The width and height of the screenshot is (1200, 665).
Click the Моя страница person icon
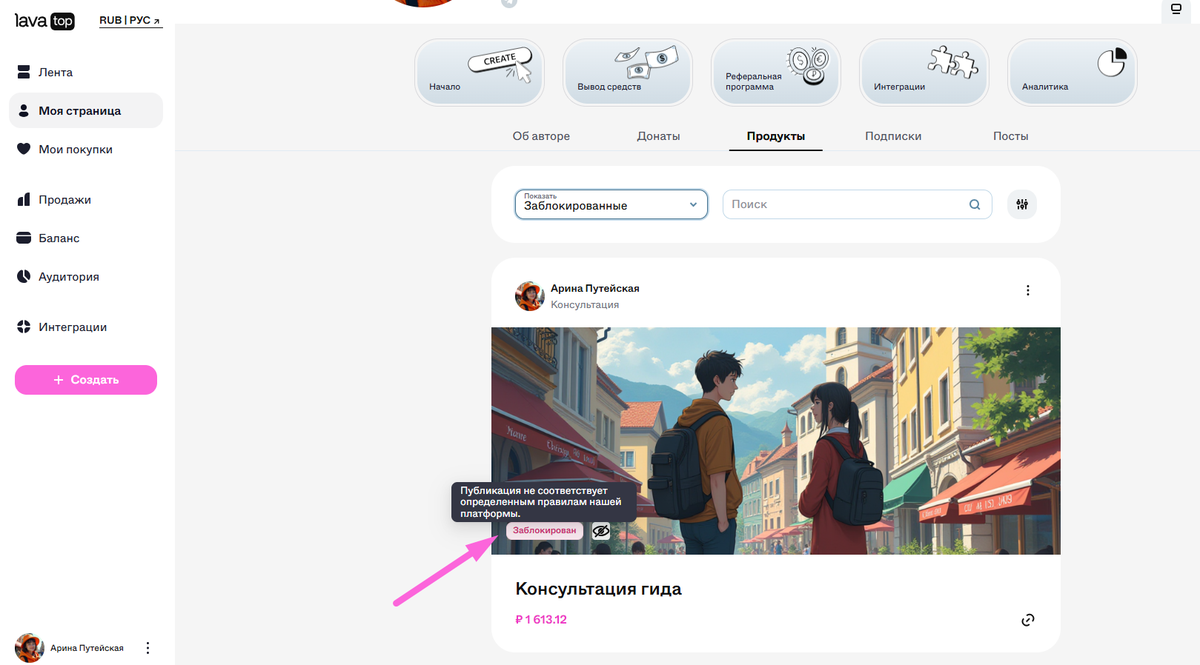point(24,110)
